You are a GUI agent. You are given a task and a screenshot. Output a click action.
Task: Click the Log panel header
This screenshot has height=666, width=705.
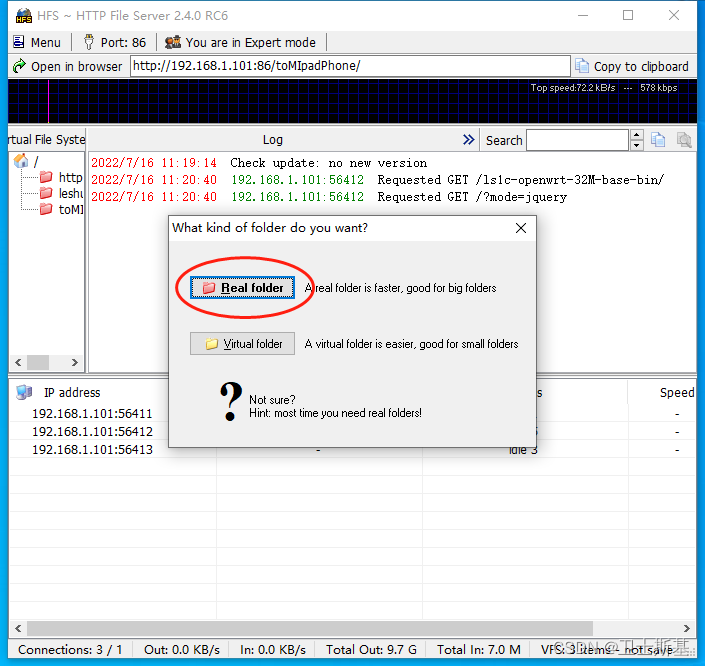coord(272,140)
